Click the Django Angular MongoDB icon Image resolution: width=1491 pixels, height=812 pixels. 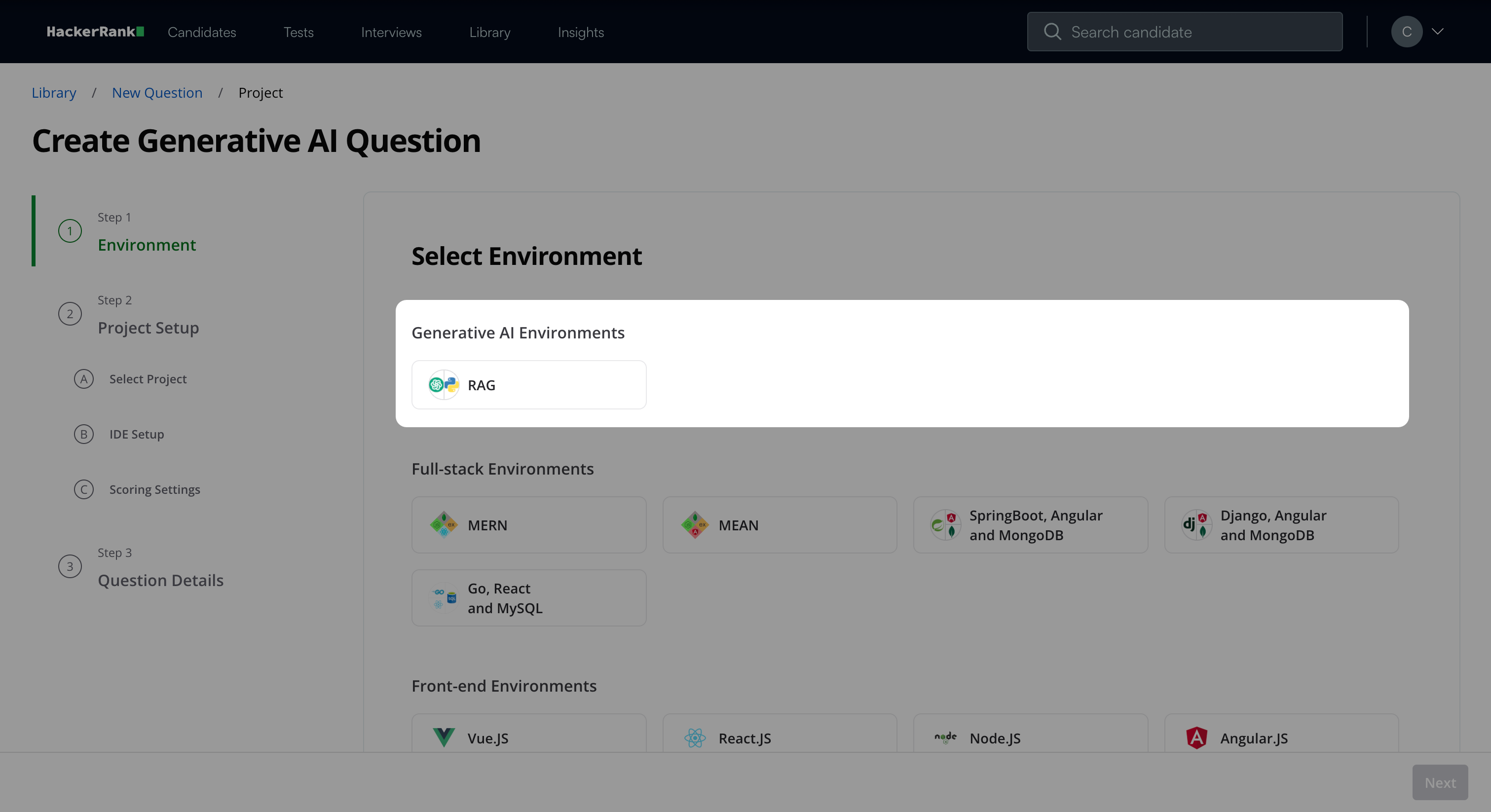point(1196,525)
